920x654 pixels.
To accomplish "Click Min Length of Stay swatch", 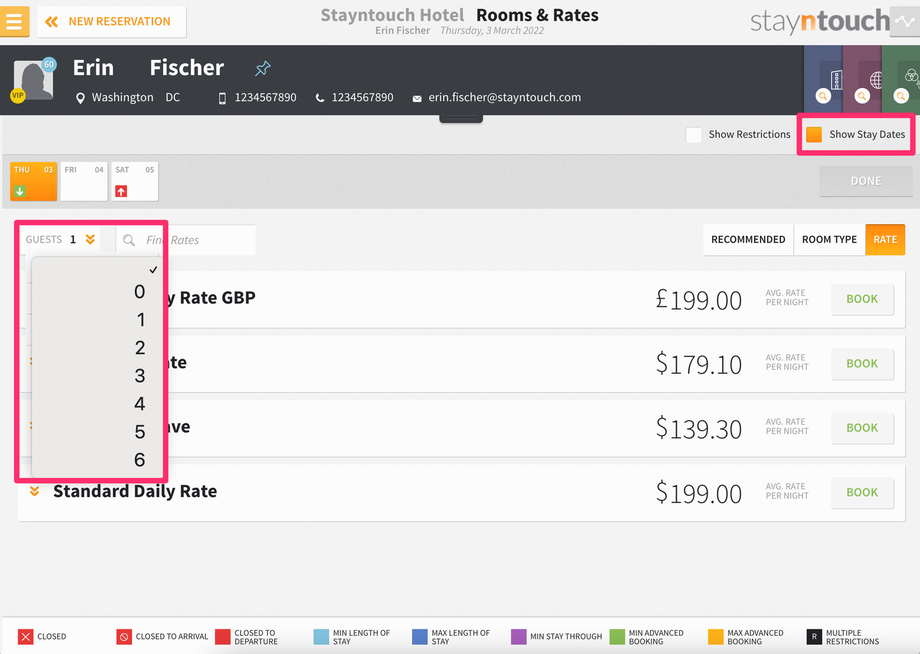I will [321, 636].
